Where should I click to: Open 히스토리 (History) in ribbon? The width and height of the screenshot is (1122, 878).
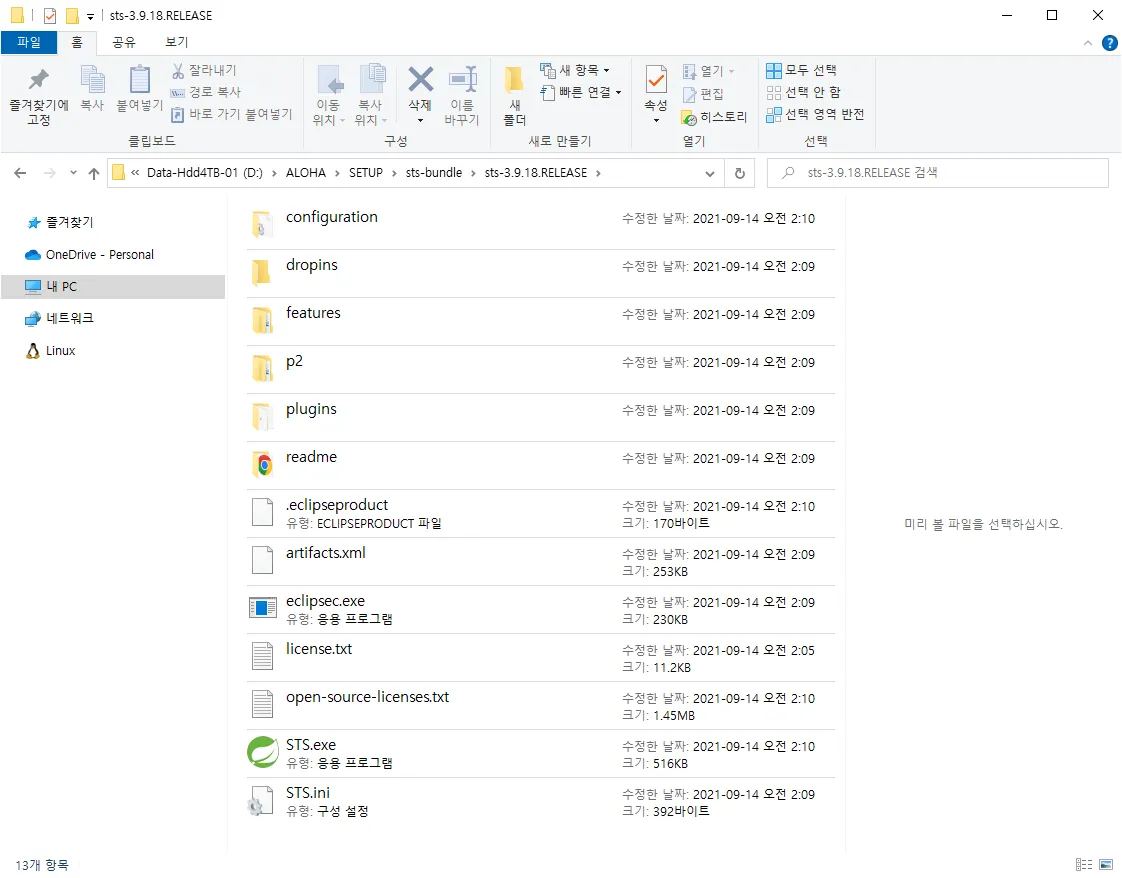[x=714, y=117]
